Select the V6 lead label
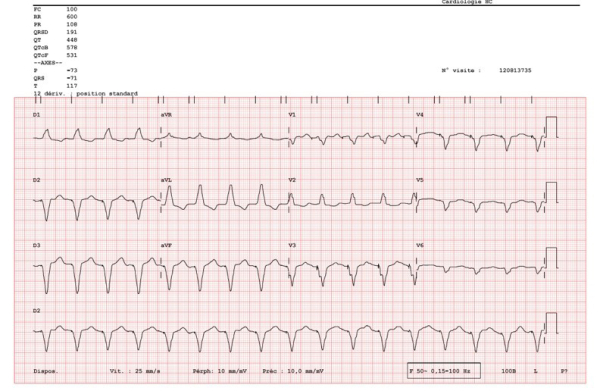 [x=420, y=245]
